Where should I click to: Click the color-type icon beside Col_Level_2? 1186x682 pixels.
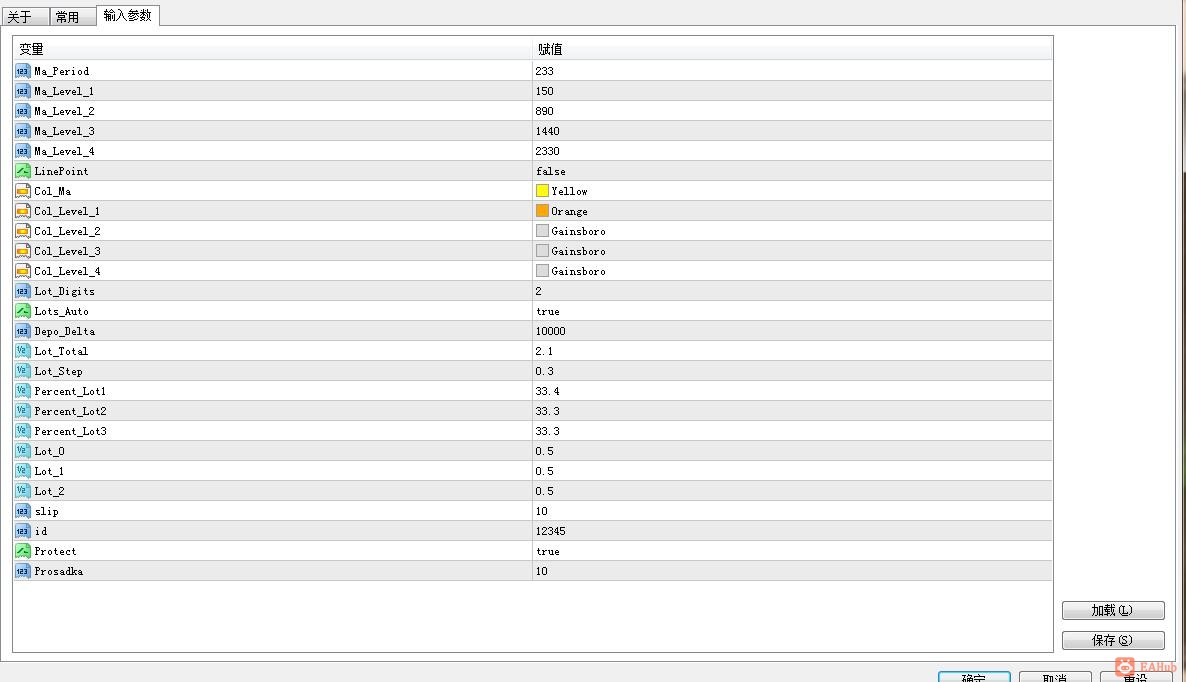23,231
